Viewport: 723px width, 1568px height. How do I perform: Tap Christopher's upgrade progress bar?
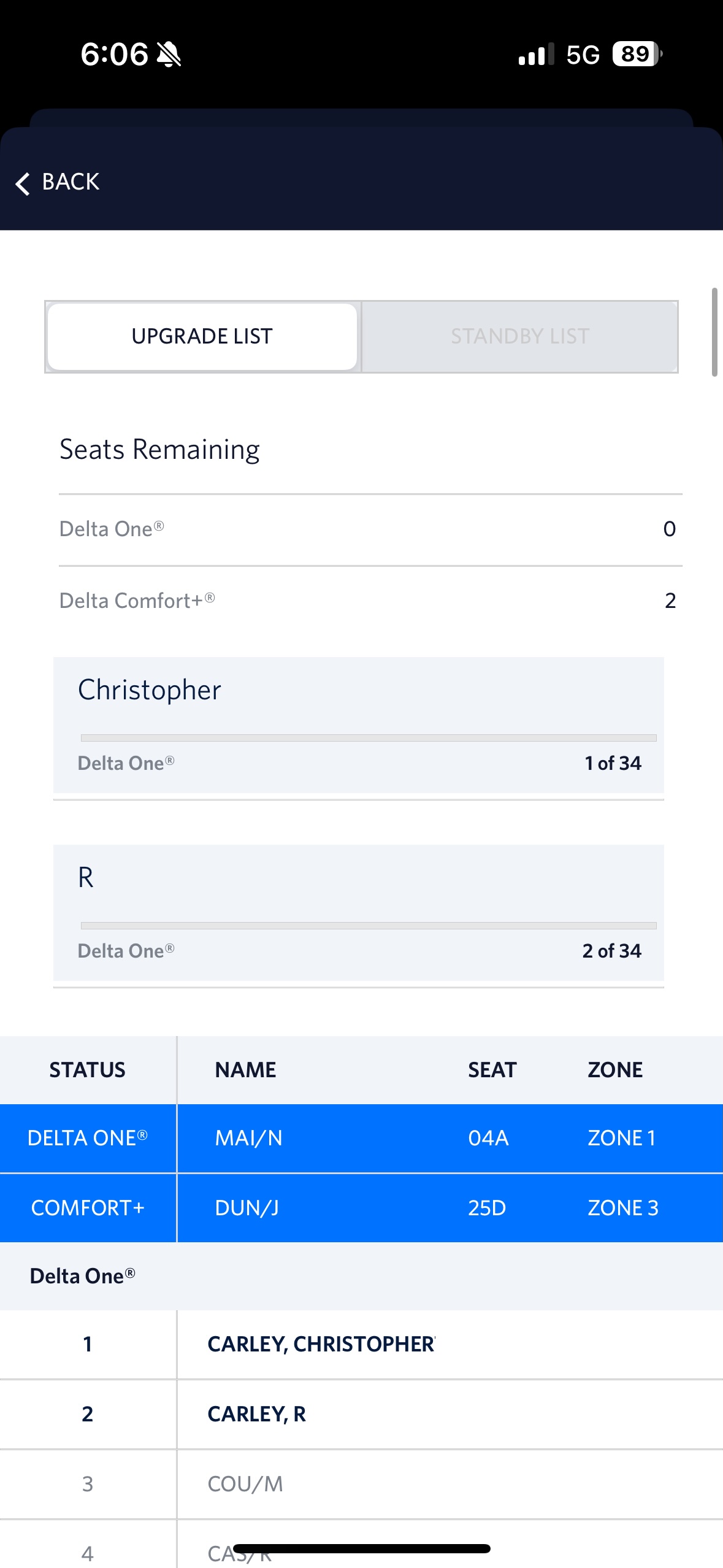tap(368, 738)
